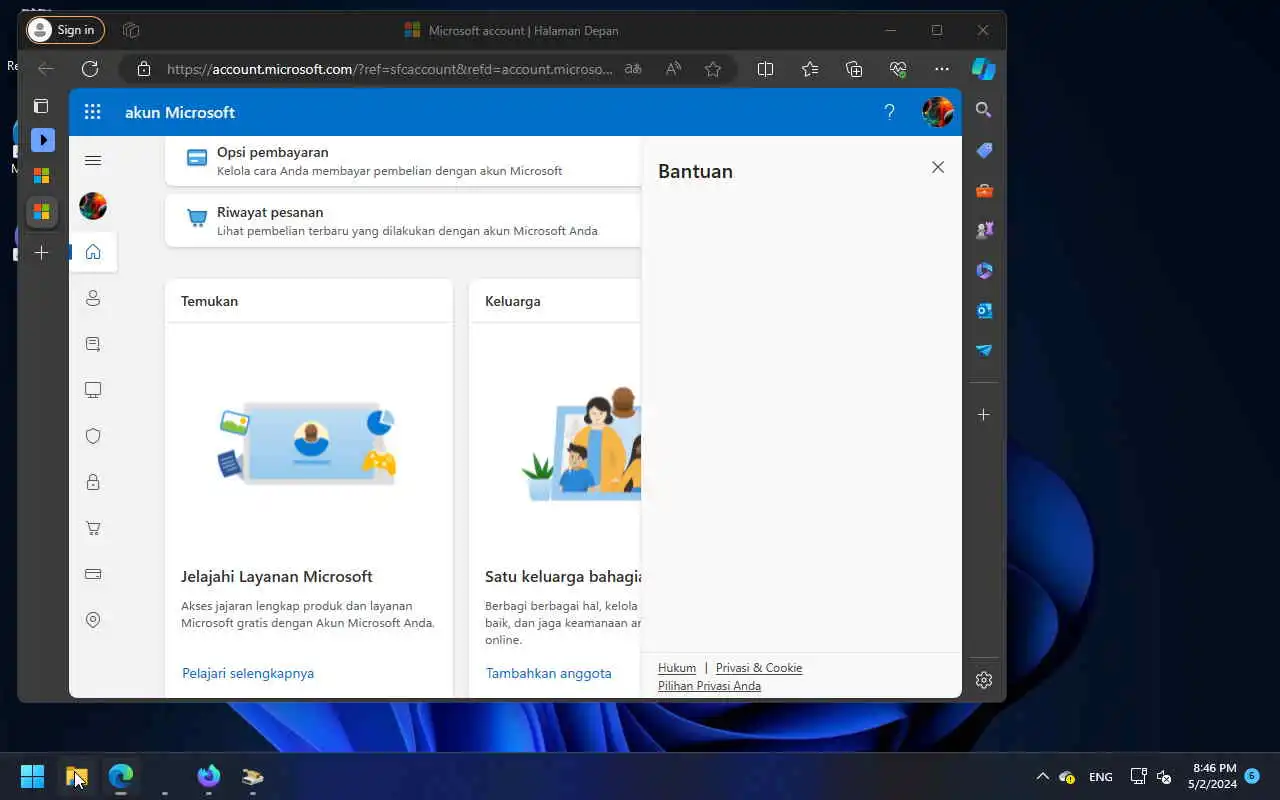Click the Temukan card illustration
Viewport: 1280px width, 800px height.
308,443
